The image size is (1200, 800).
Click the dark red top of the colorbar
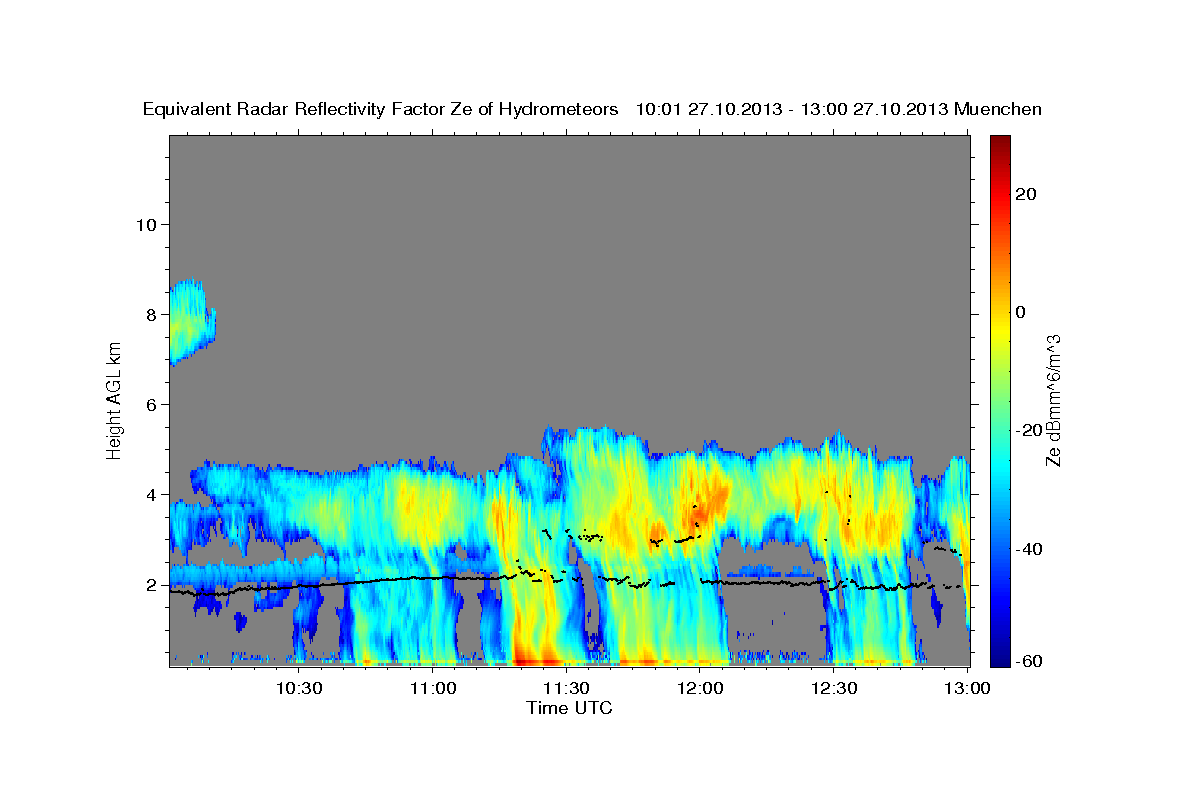tap(999, 142)
